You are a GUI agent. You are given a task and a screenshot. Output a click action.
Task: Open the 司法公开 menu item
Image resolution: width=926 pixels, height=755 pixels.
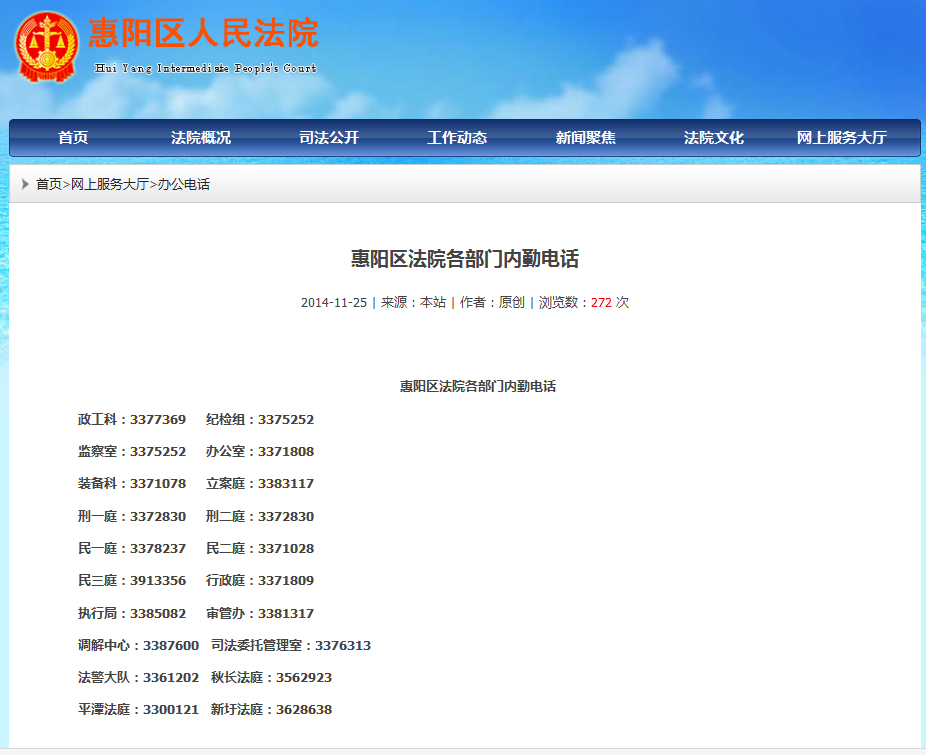(329, 138)
